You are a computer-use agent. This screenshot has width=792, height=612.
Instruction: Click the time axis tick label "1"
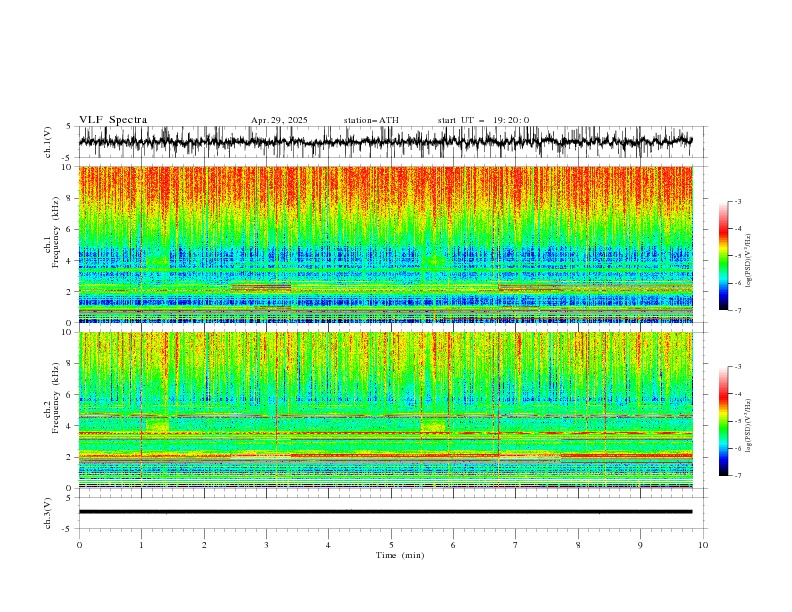click(141, 545)
